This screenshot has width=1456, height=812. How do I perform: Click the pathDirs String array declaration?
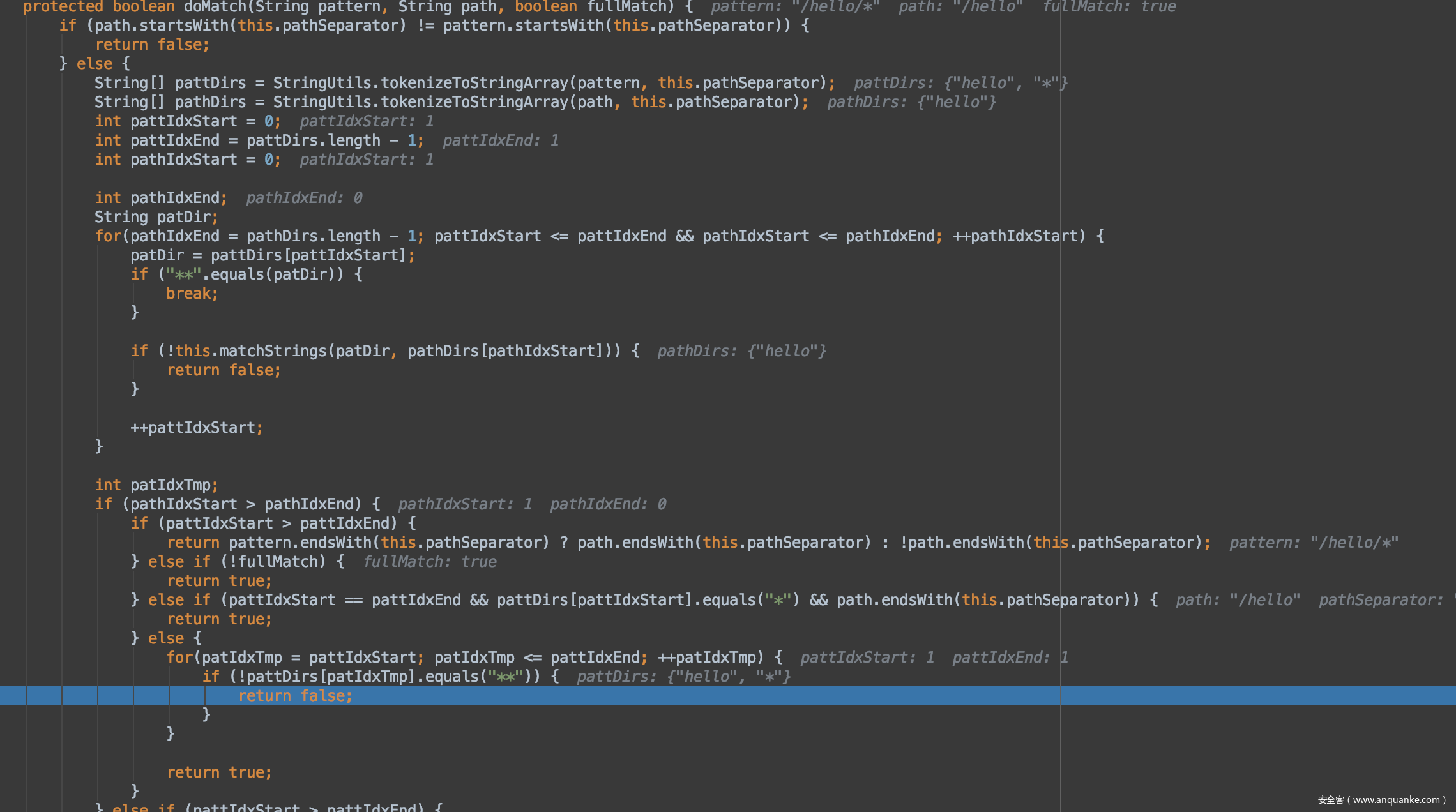pyautogui.click(x=210, y=102)
